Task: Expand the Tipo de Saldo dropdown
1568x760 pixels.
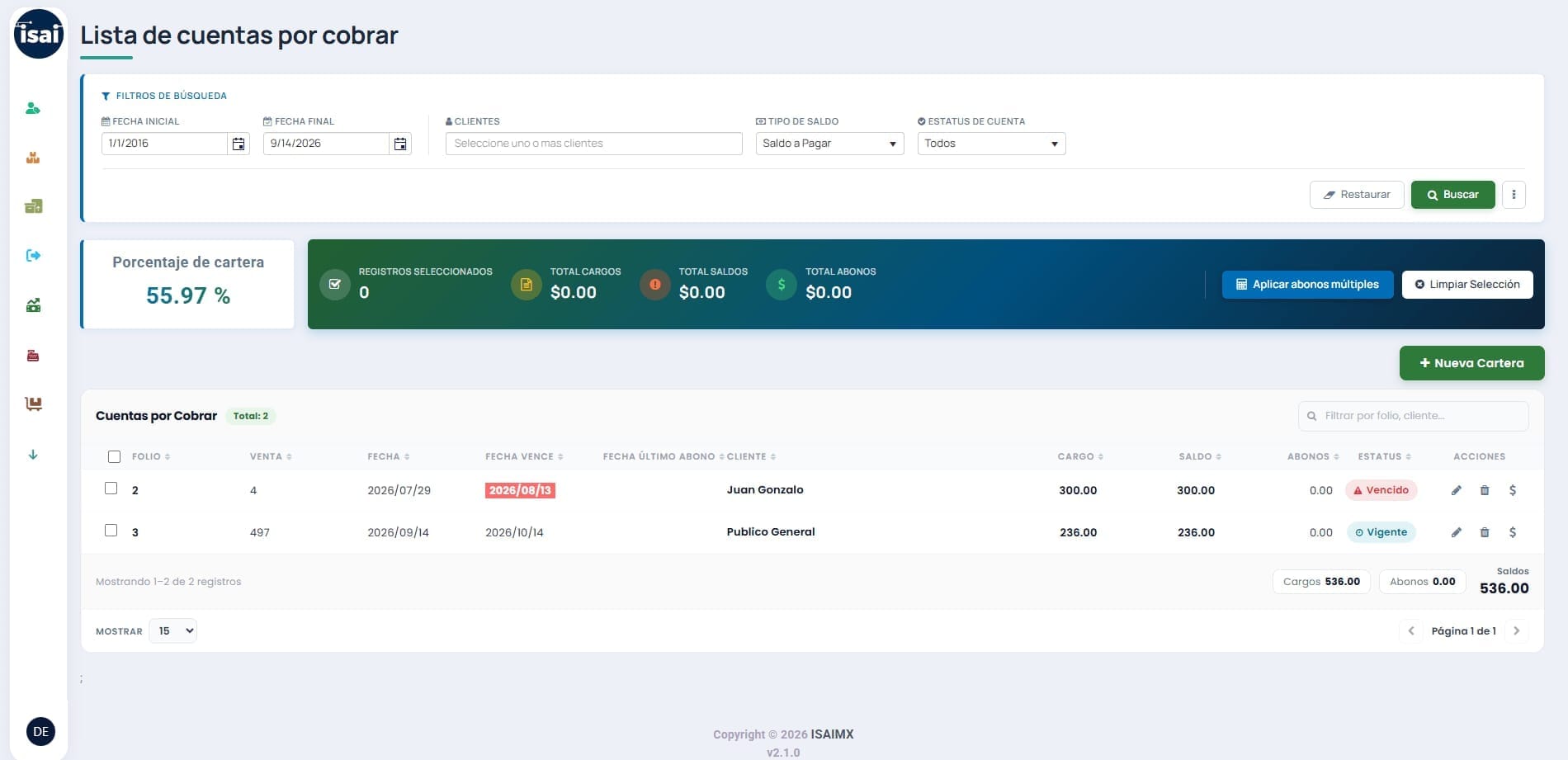Action: pos(829,144)
